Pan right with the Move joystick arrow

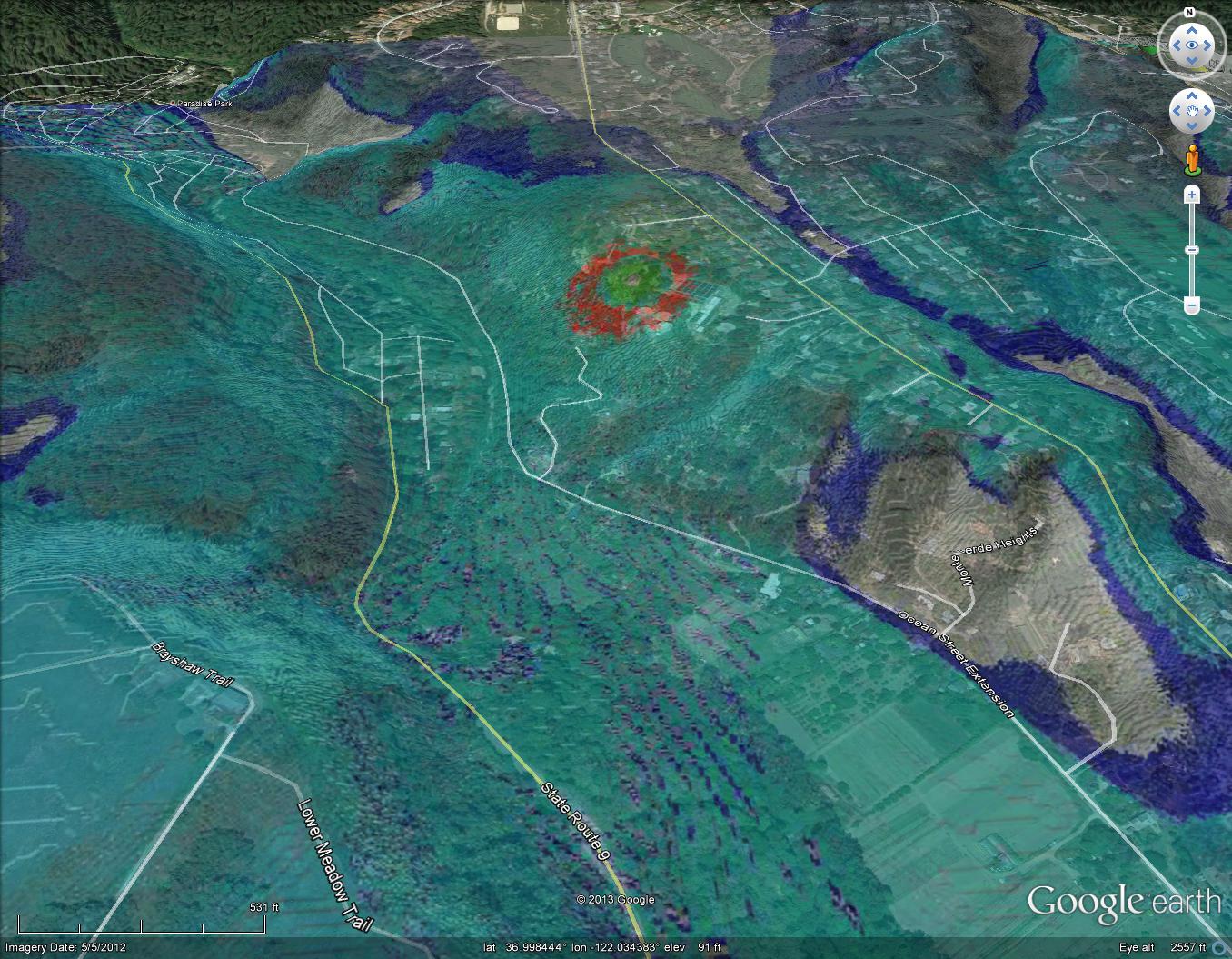coord(1206,112)
